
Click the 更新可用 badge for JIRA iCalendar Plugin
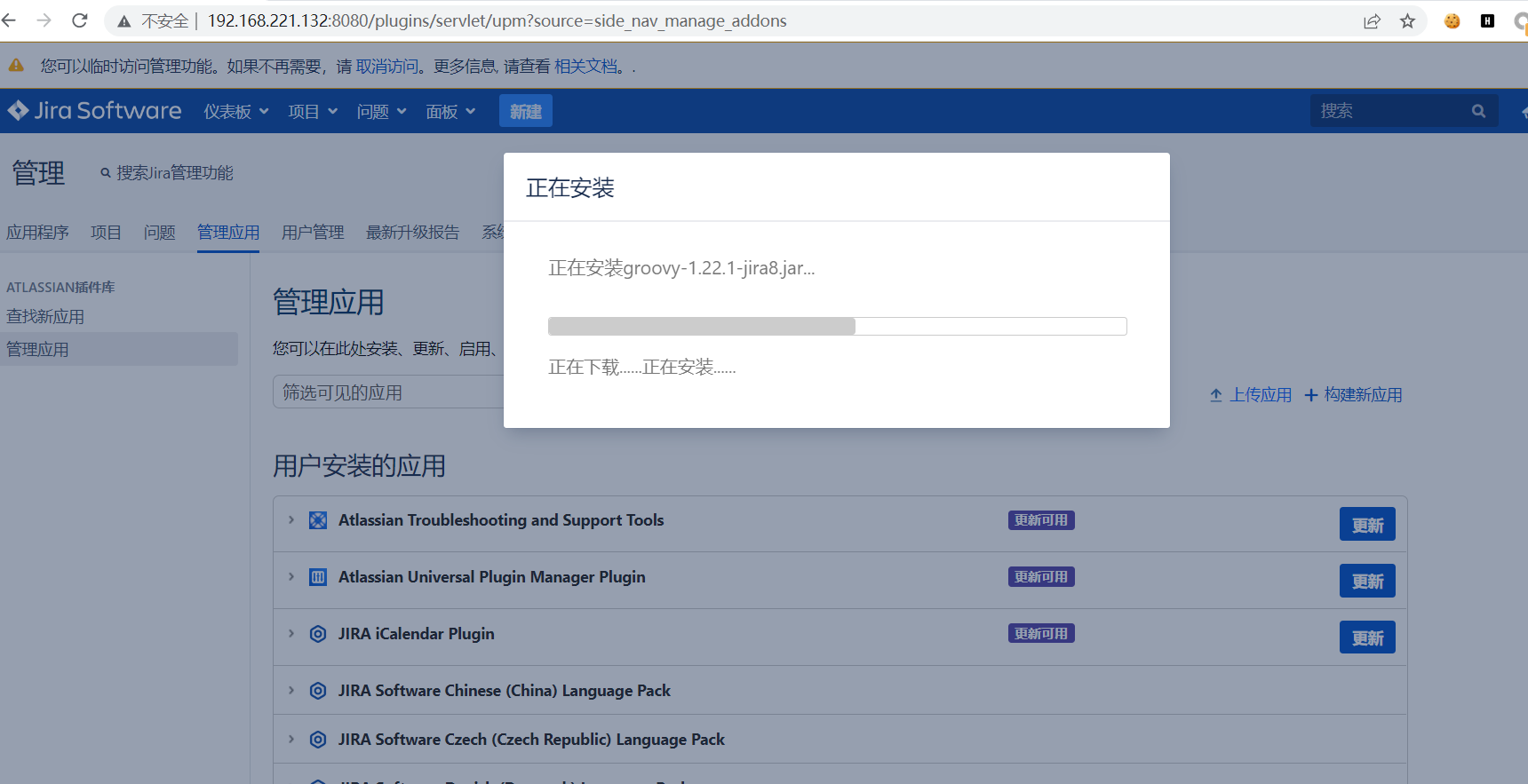(x=1041, y=634)
